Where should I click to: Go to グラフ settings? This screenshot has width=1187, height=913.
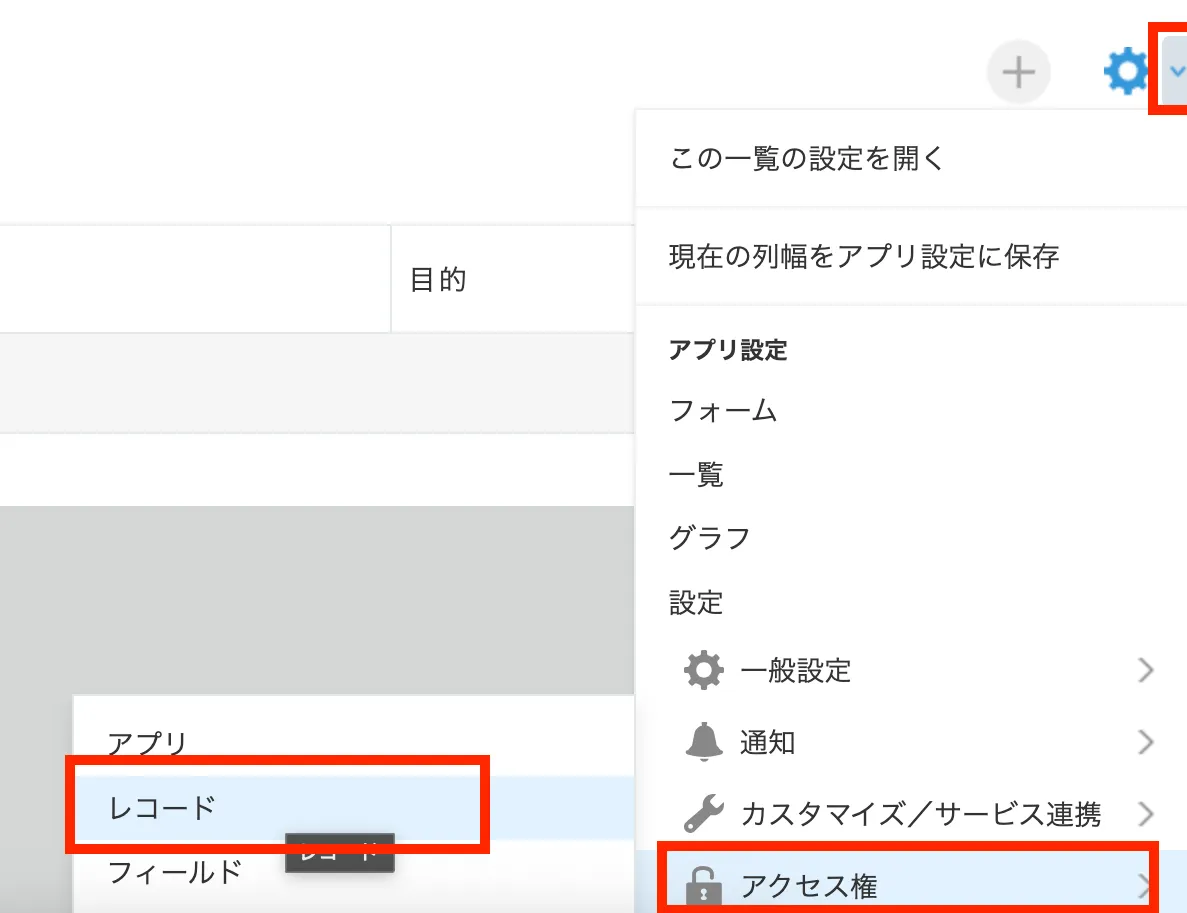709,538
